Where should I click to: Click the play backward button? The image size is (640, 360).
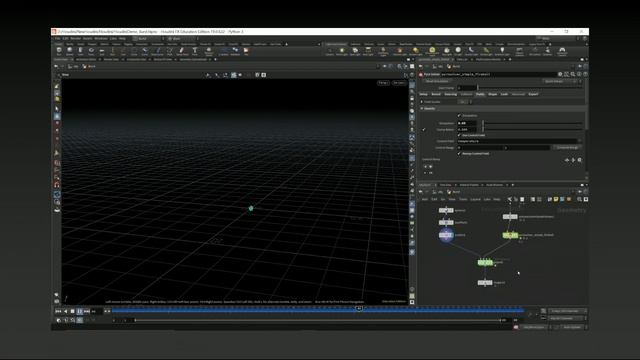(66, 311)
